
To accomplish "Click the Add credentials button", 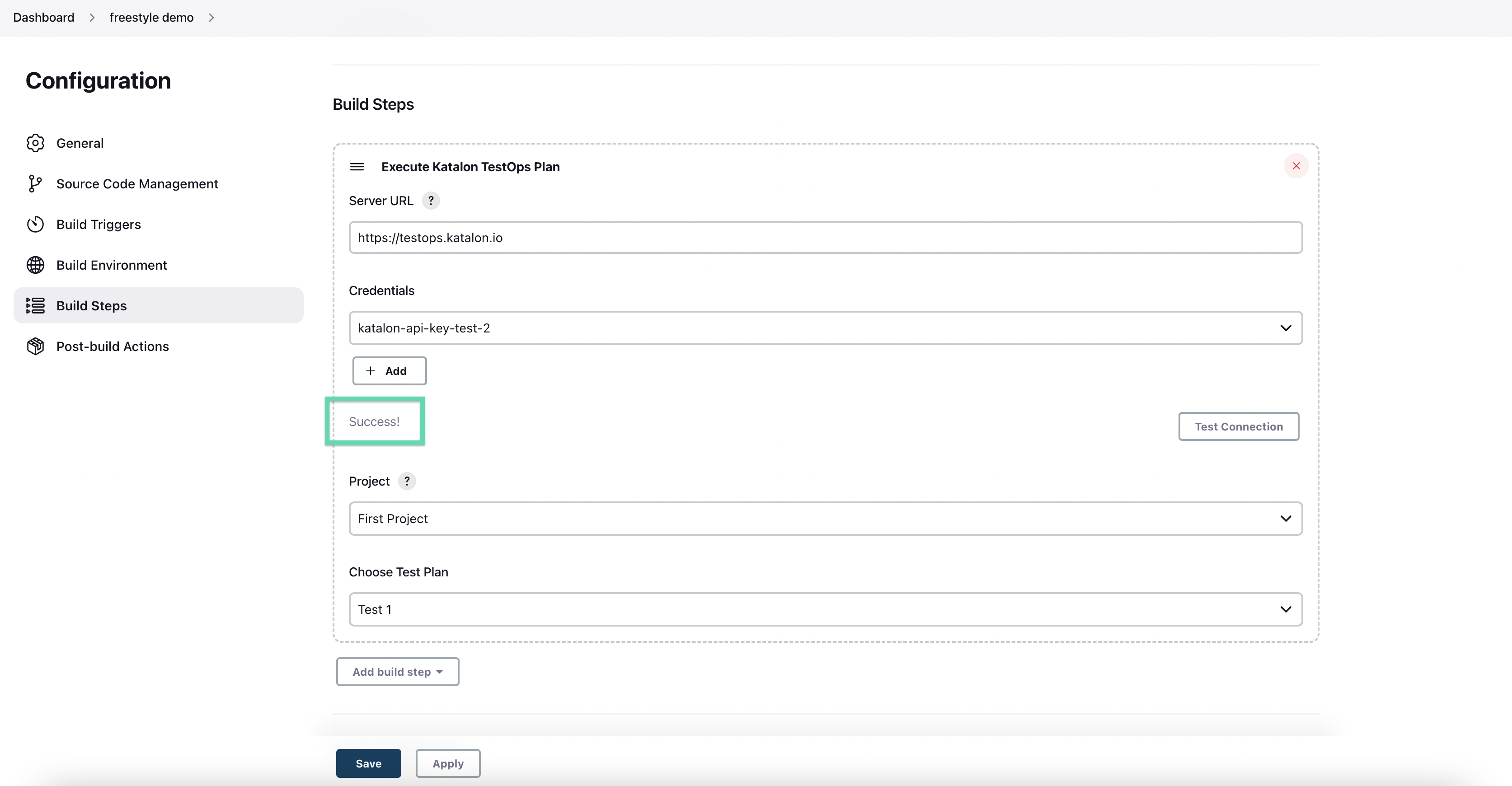I will 389,370.
